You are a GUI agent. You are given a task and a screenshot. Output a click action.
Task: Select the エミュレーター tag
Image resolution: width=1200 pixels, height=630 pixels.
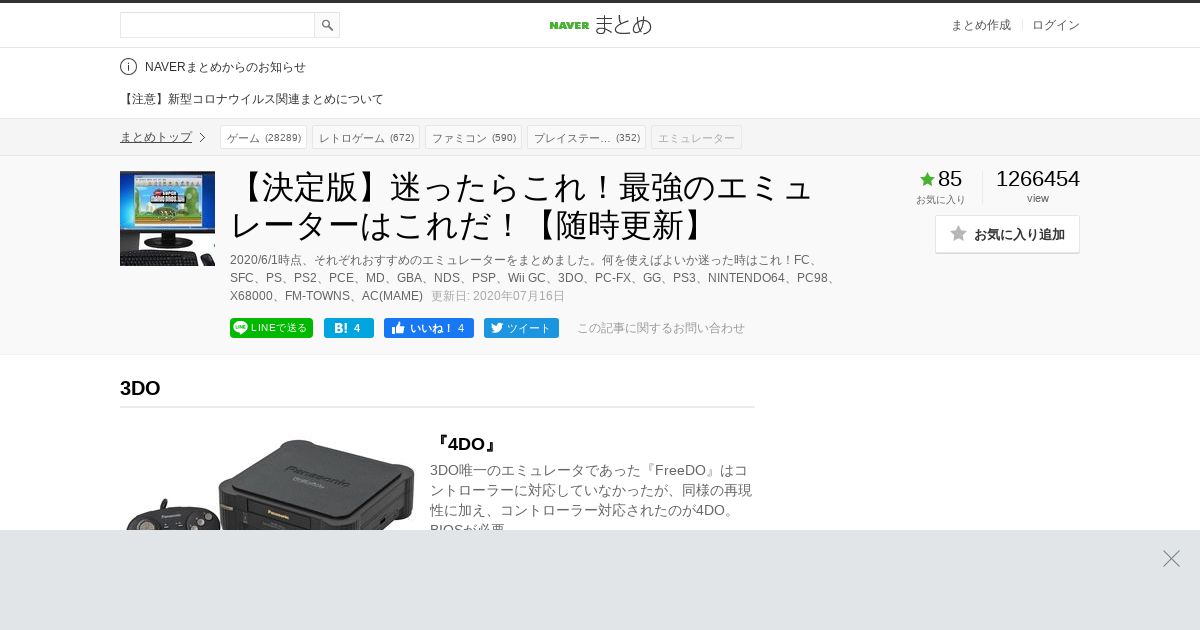[x=696, y=137]
